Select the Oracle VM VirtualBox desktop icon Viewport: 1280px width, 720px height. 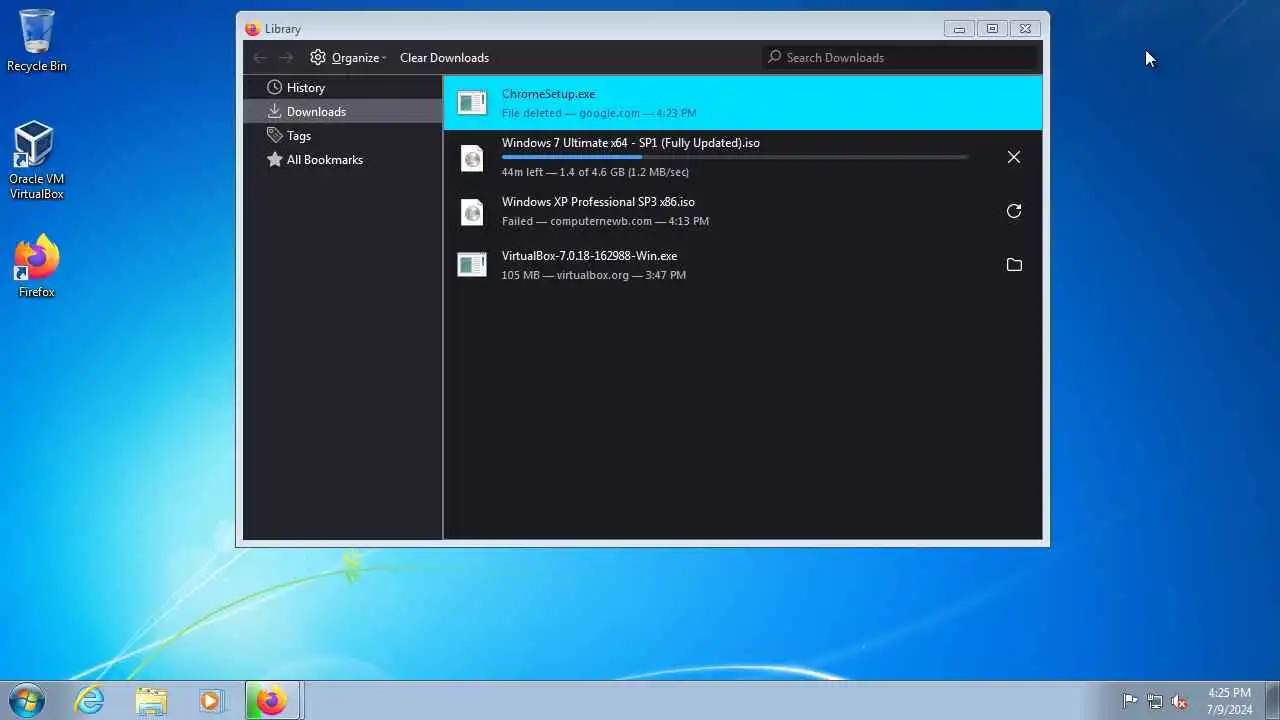tap(37, 160)
